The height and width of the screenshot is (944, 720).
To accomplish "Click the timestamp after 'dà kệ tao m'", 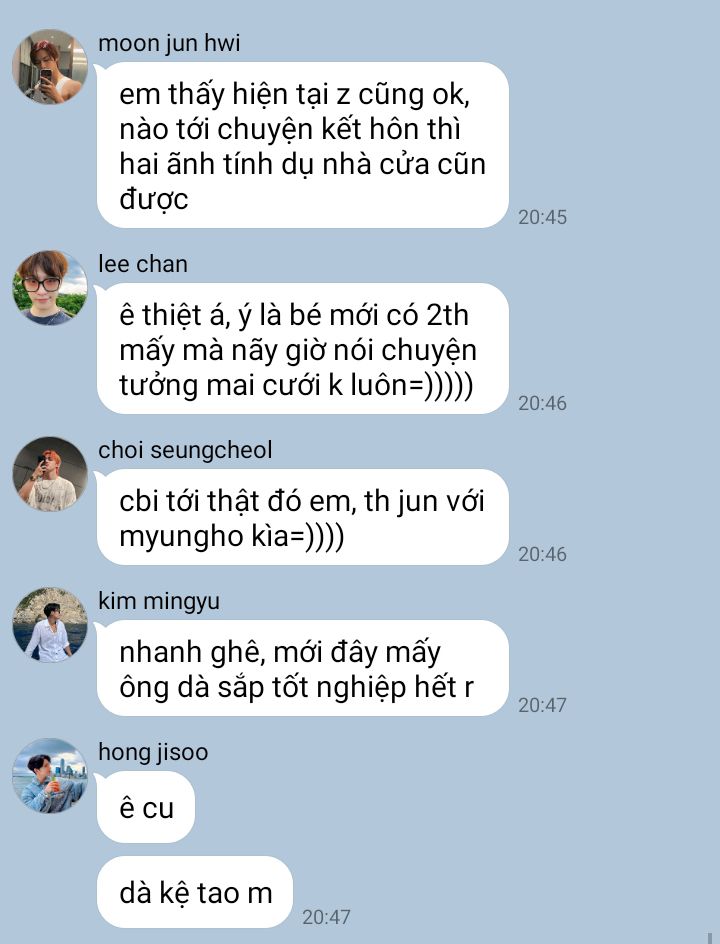I will tap(326, 917).
